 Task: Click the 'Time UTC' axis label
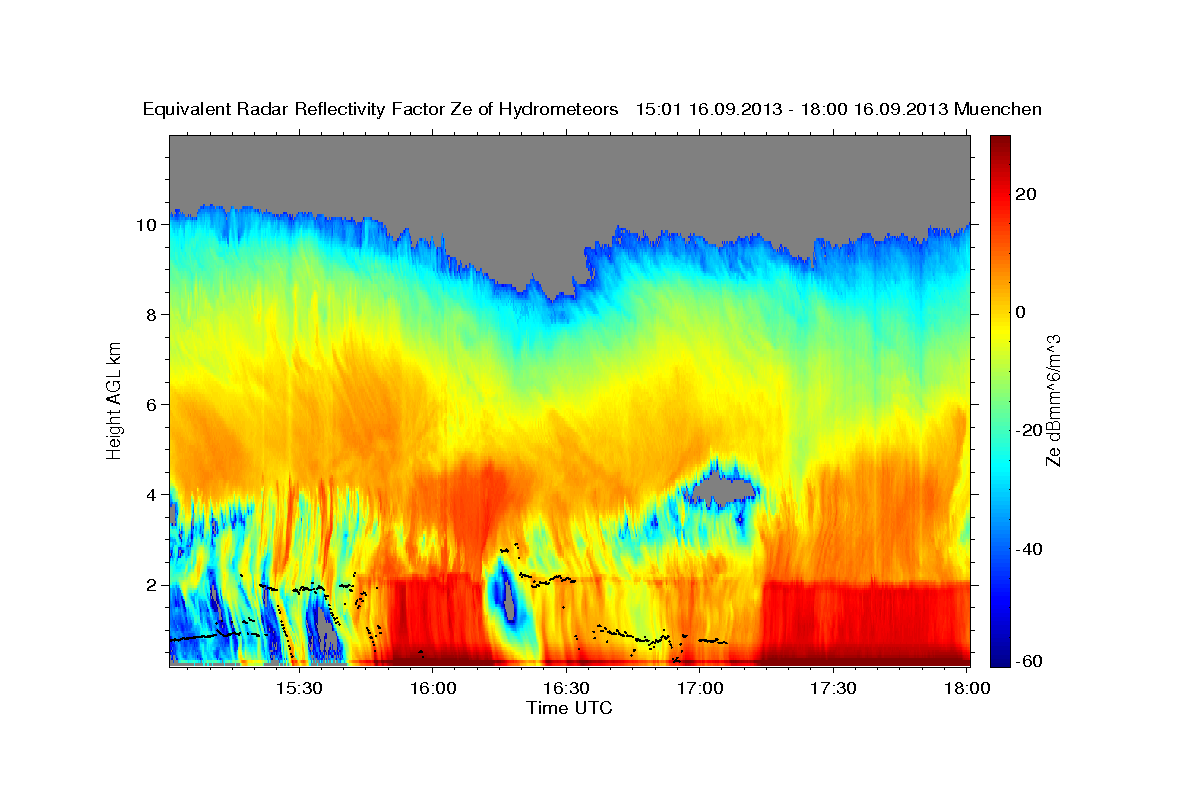pyautogui.click(x=569, y=708)
